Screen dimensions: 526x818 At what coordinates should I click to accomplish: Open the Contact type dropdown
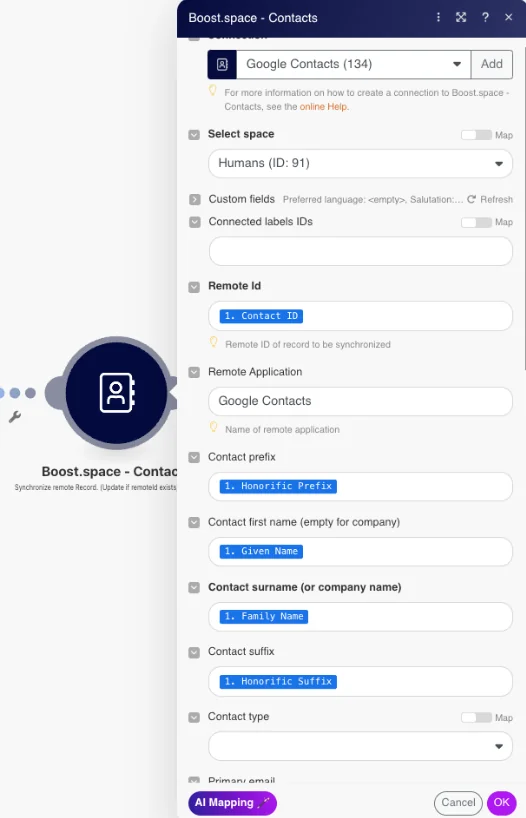pyautogui.click(x=360, y=746)
